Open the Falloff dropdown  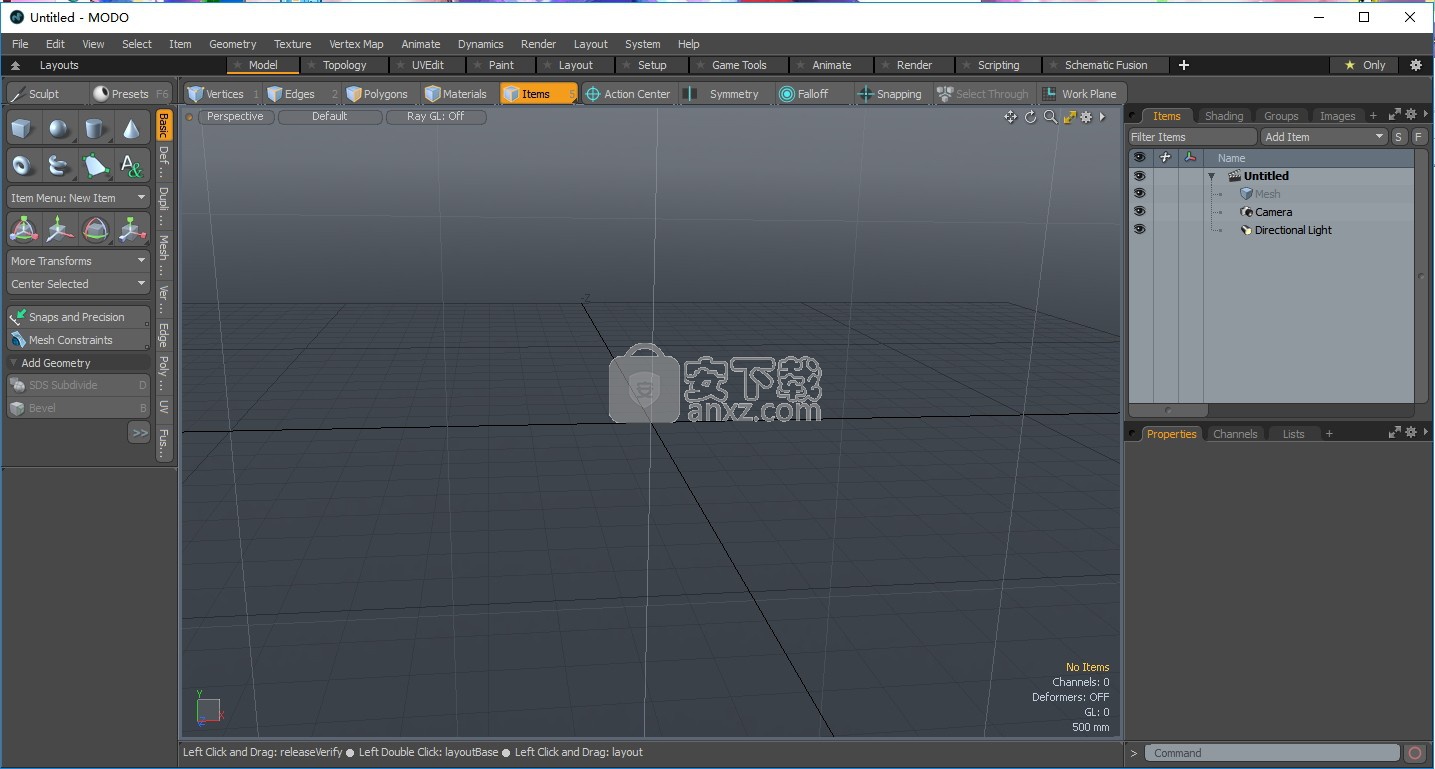(x=812, y=94)
